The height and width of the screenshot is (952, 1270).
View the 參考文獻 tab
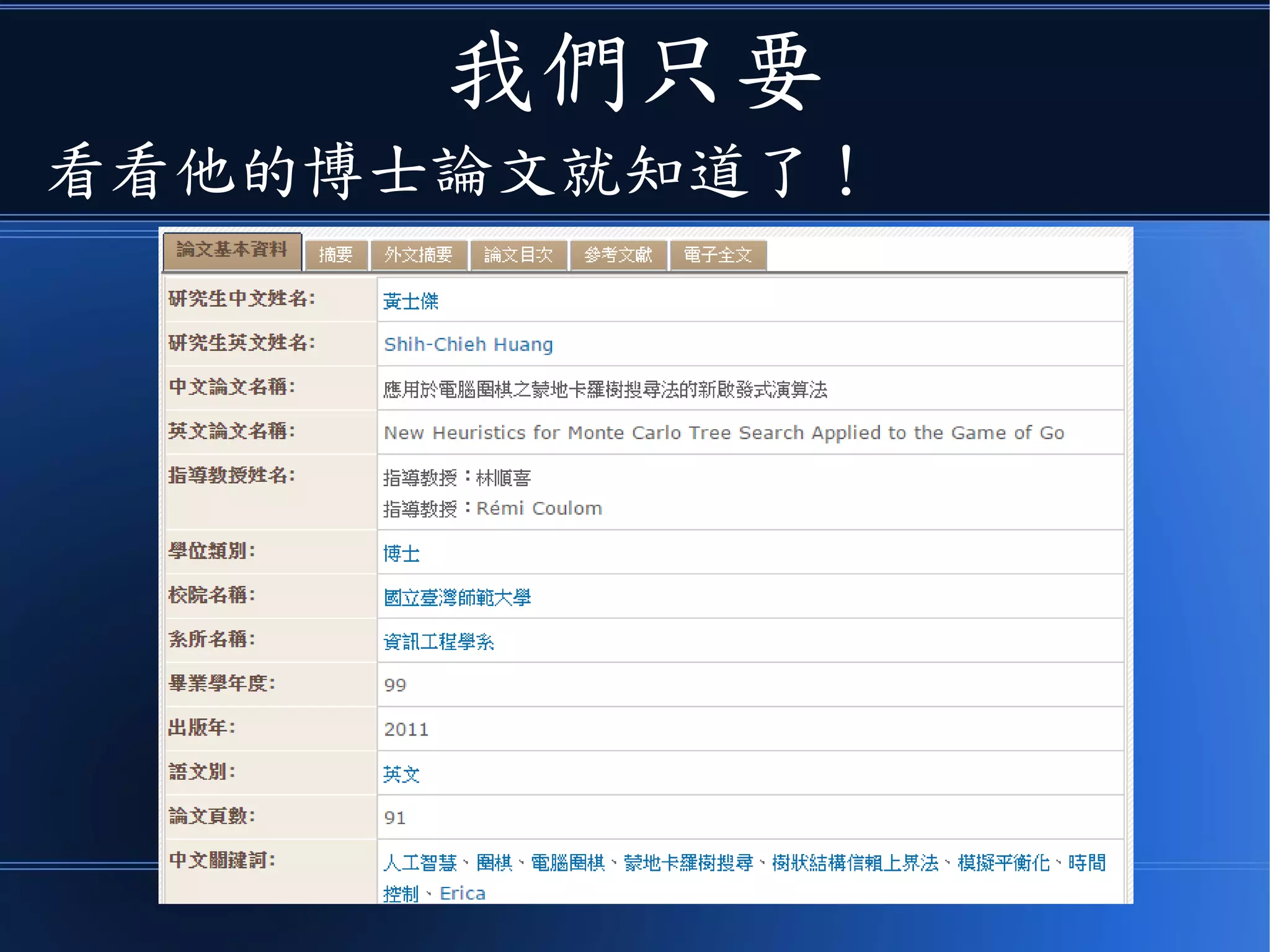coord(618,255)
